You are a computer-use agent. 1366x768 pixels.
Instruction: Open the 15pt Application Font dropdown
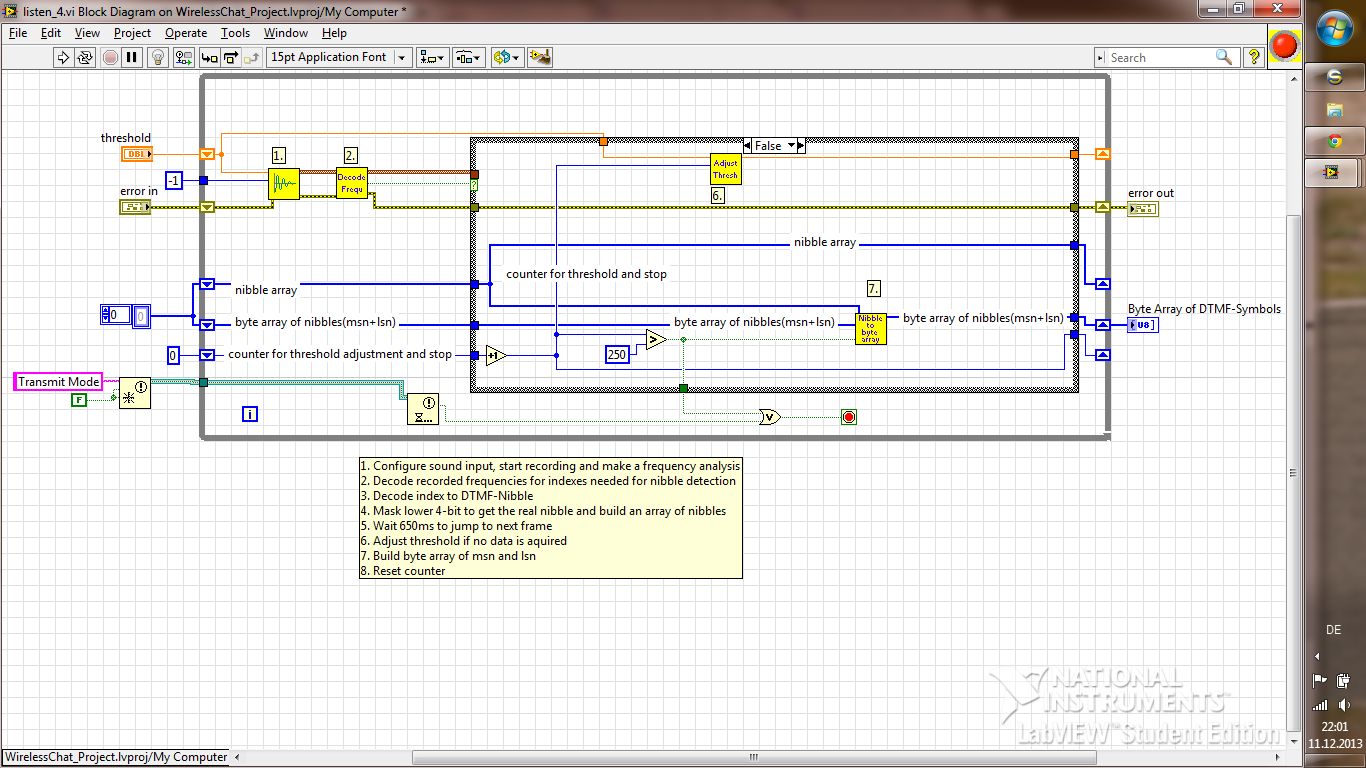coord(339,57)
